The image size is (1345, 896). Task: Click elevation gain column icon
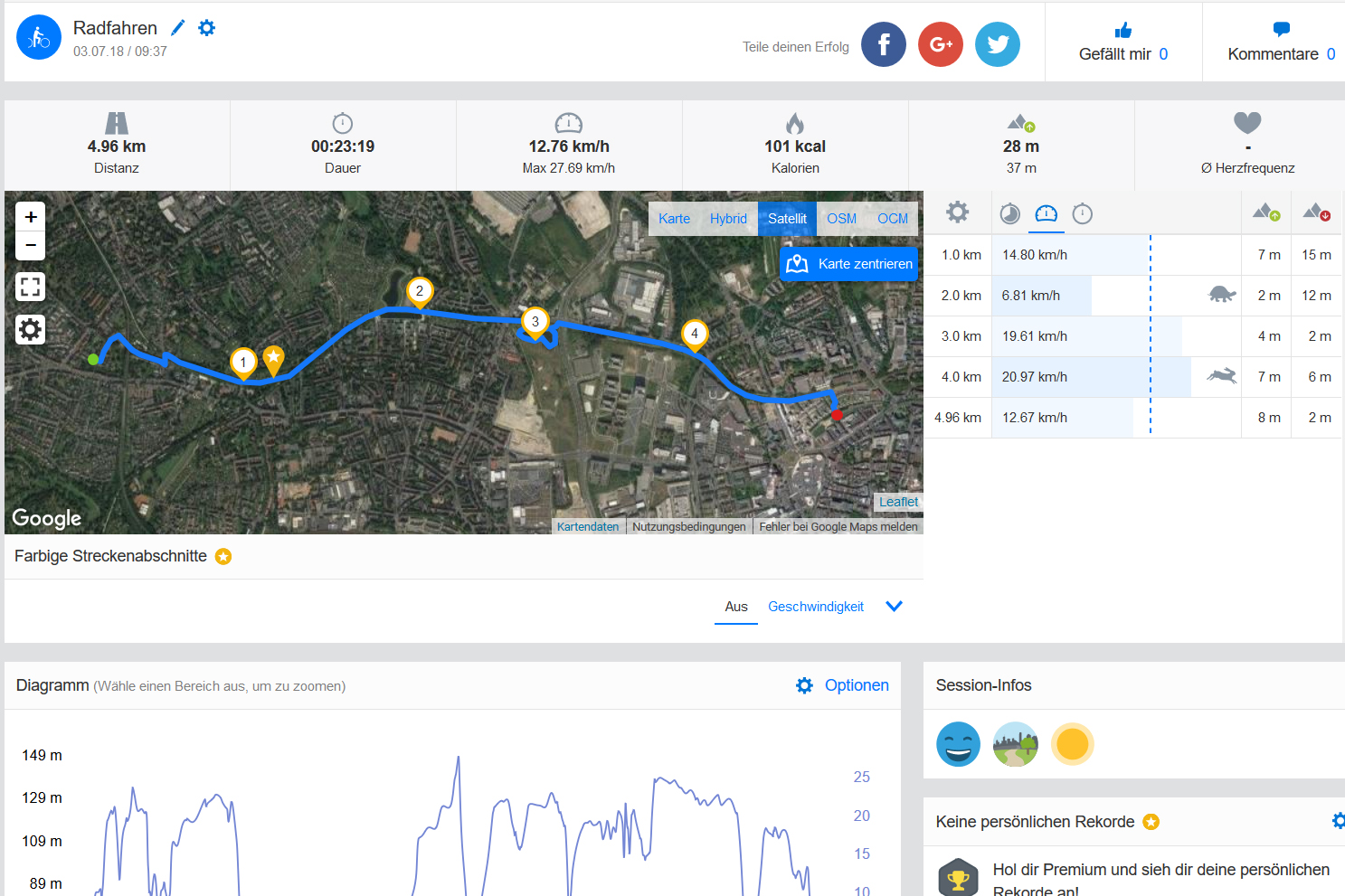[1266, 212]
